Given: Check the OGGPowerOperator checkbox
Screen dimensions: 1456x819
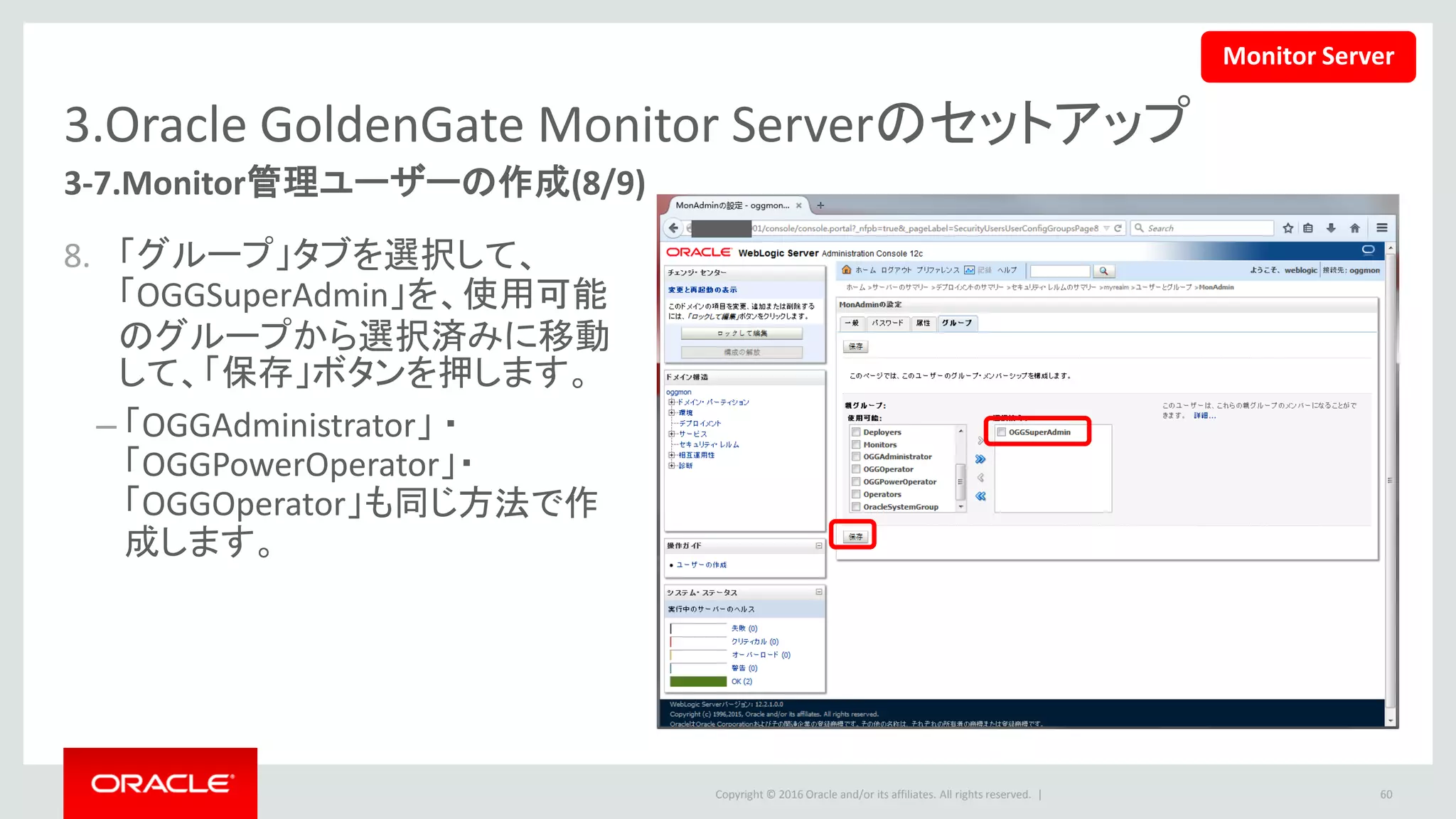Looking at the screenshot, I should pyautogui.click(x=856, y=482).
